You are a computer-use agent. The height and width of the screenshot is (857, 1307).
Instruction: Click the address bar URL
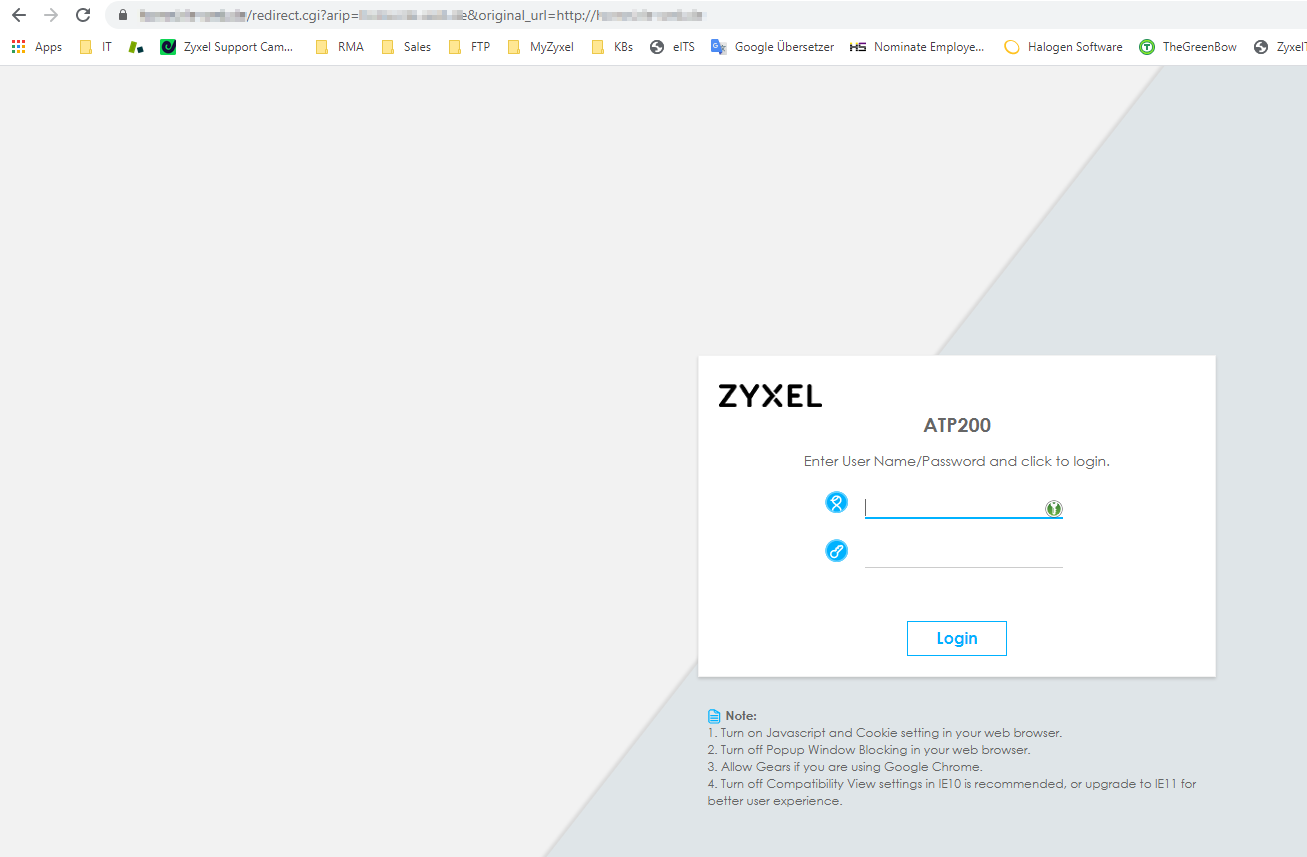coord(422,15)
